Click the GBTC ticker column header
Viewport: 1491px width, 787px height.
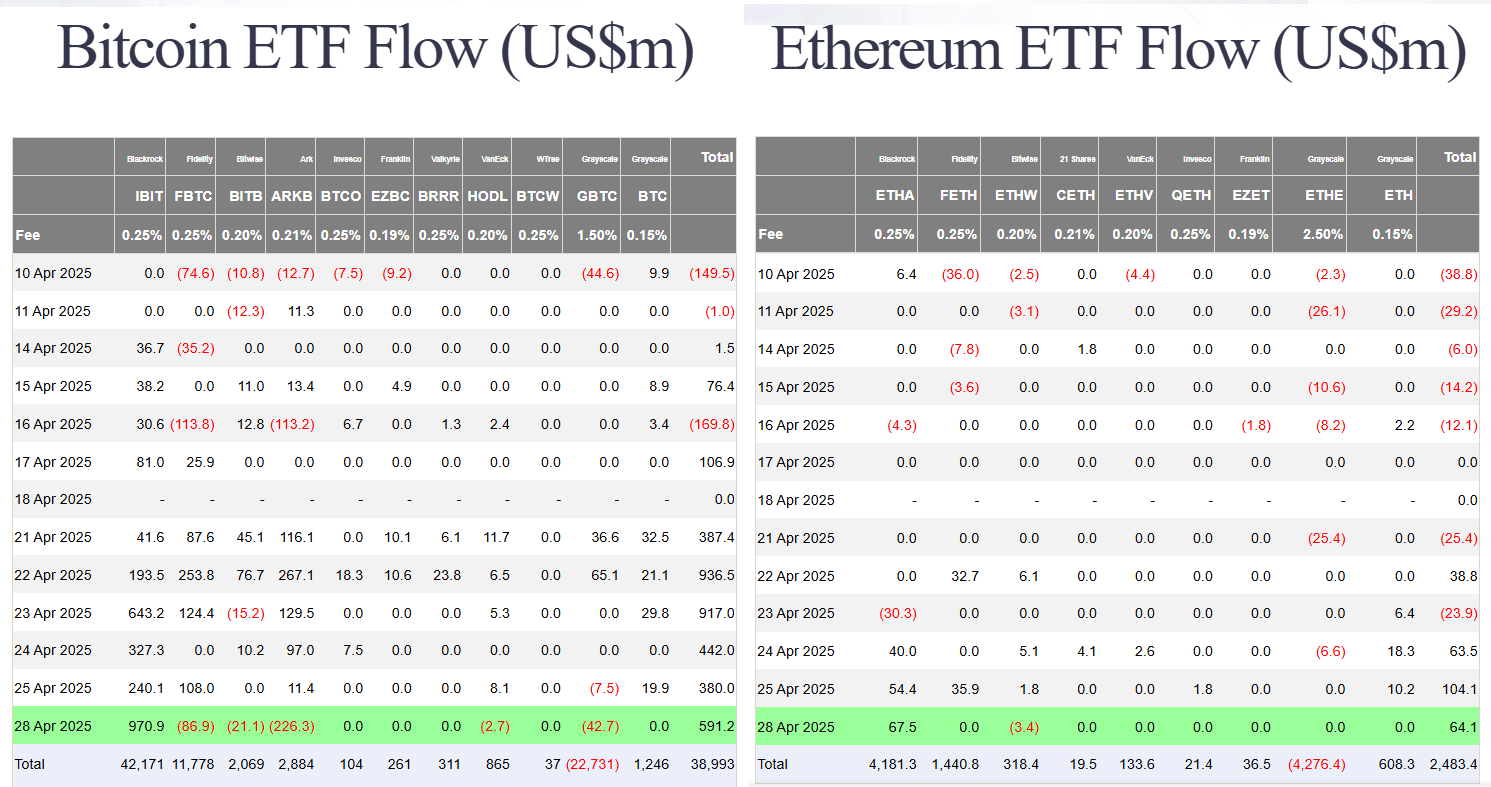click(x=596, y=196)
